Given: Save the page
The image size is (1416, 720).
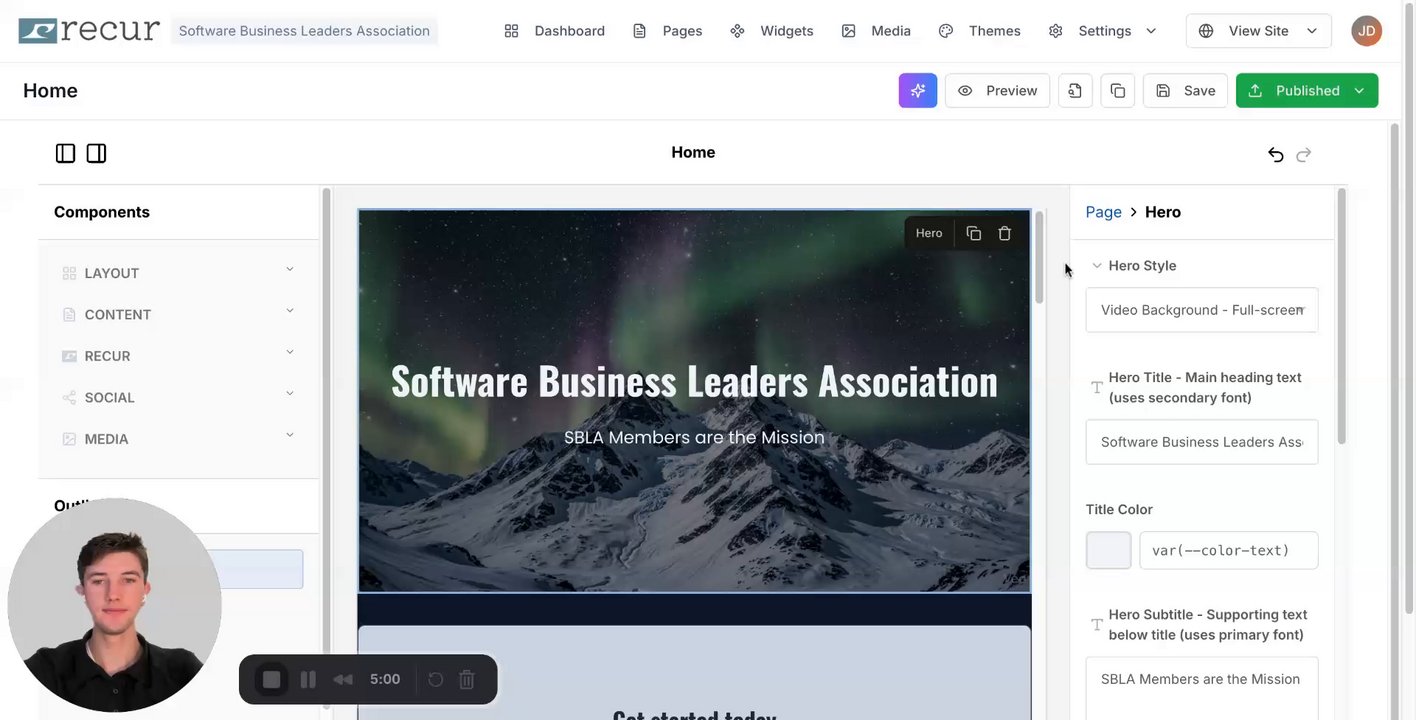Looking at the screenshot, I should pyautogui.click(x=1185, y=90).
